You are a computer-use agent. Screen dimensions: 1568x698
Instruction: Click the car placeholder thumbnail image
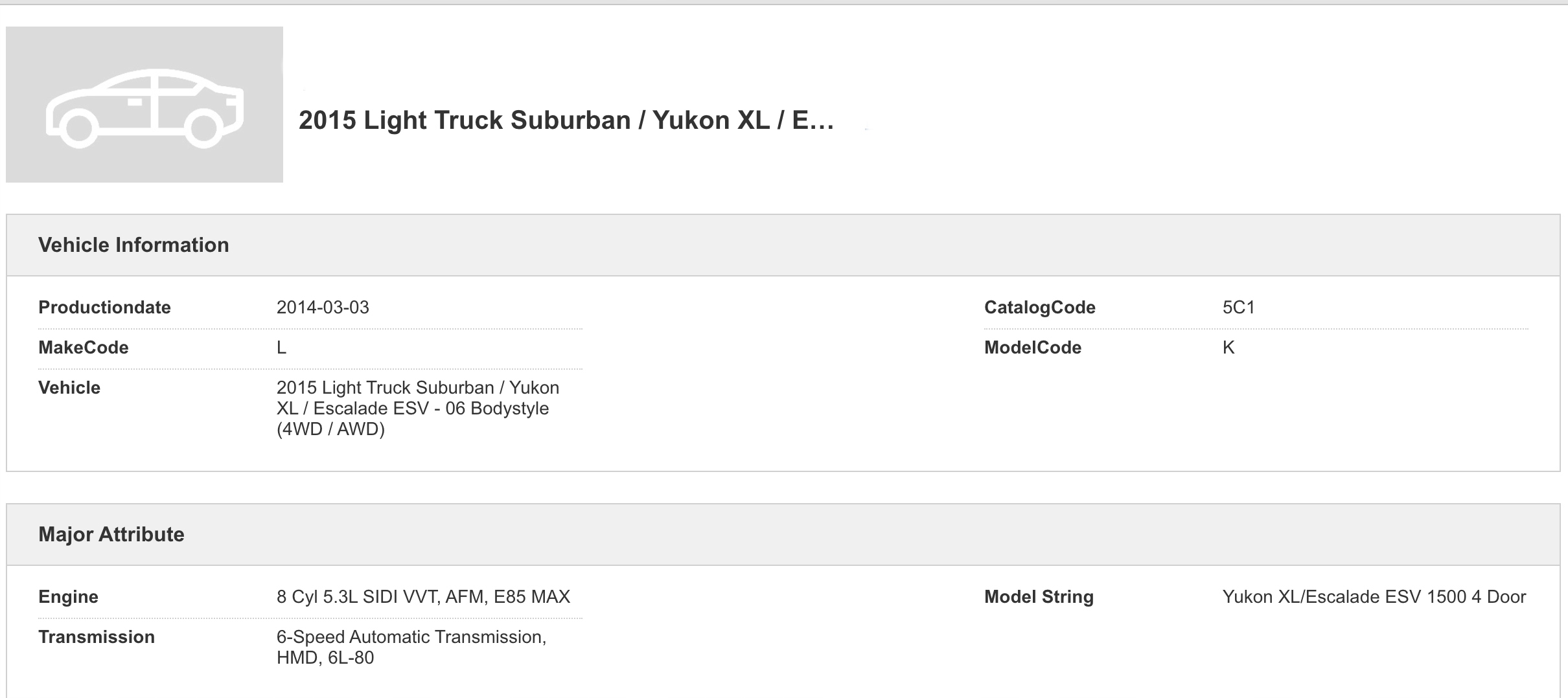tap(144, 104)
